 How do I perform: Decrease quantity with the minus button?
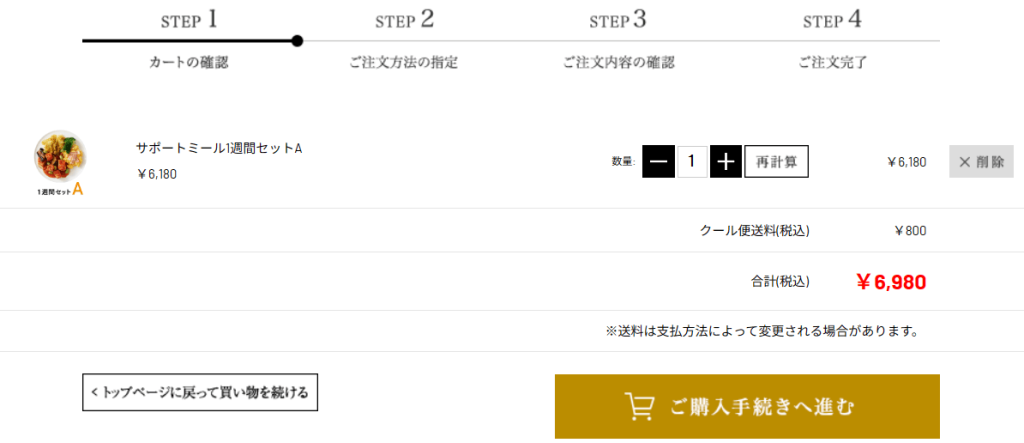coord(658,161)
